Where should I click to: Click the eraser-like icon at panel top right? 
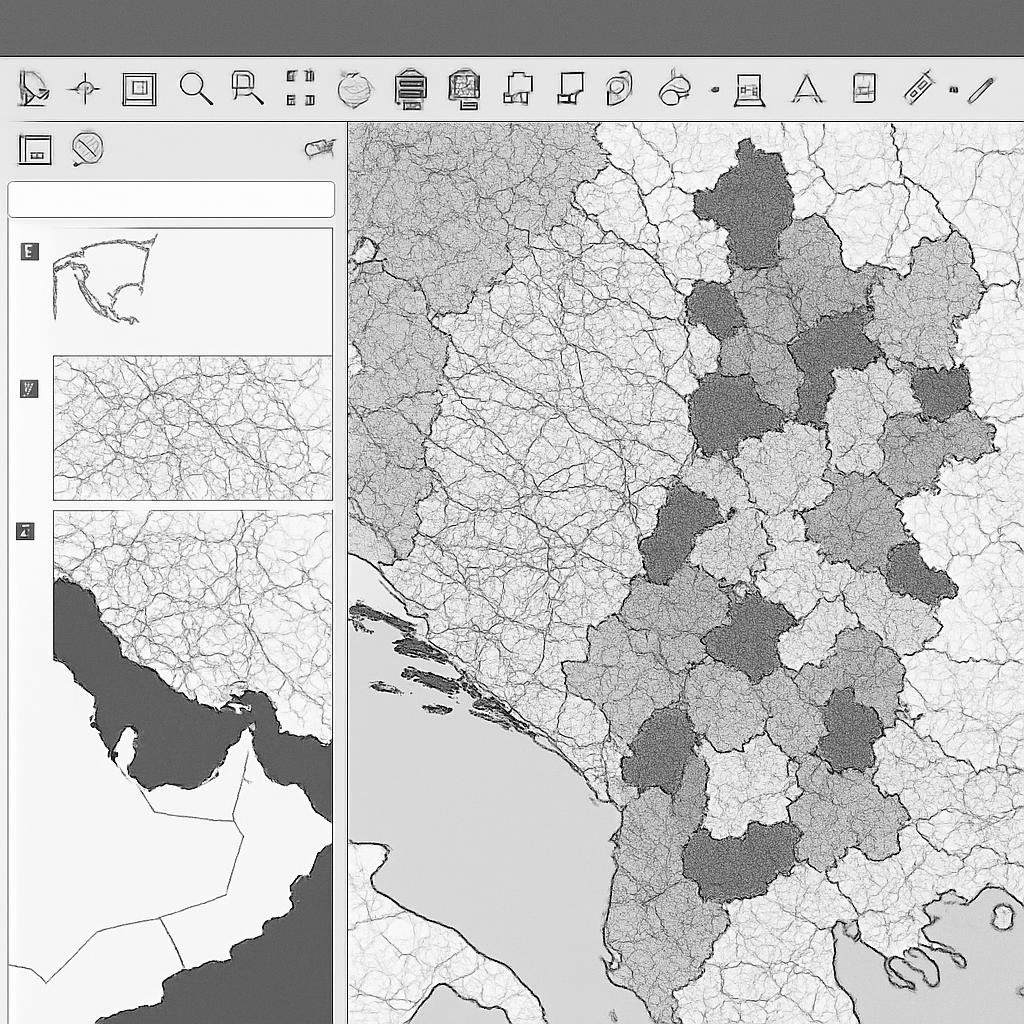[x=319, y=149]
